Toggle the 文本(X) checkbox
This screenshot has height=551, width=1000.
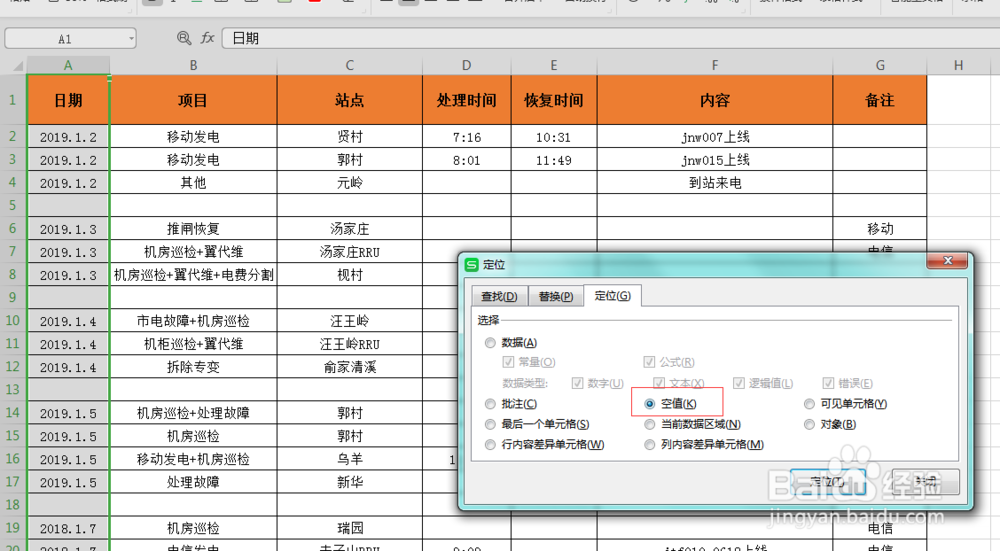pos(659,383)
